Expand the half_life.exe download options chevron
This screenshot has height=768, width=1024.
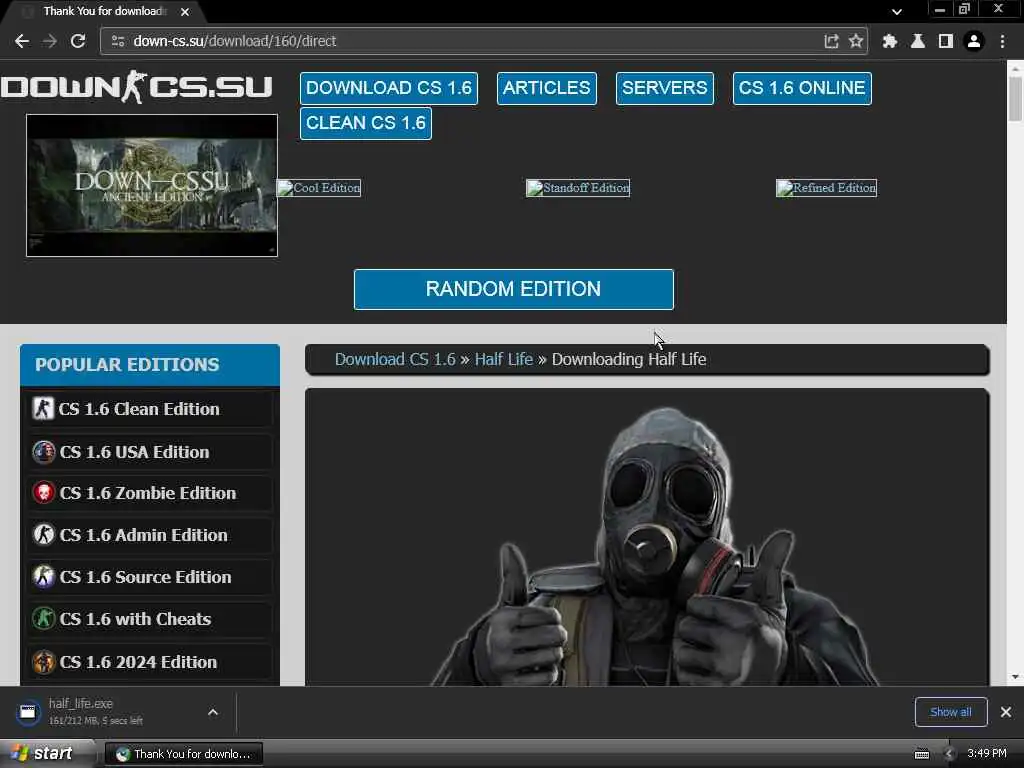point(213,712)
